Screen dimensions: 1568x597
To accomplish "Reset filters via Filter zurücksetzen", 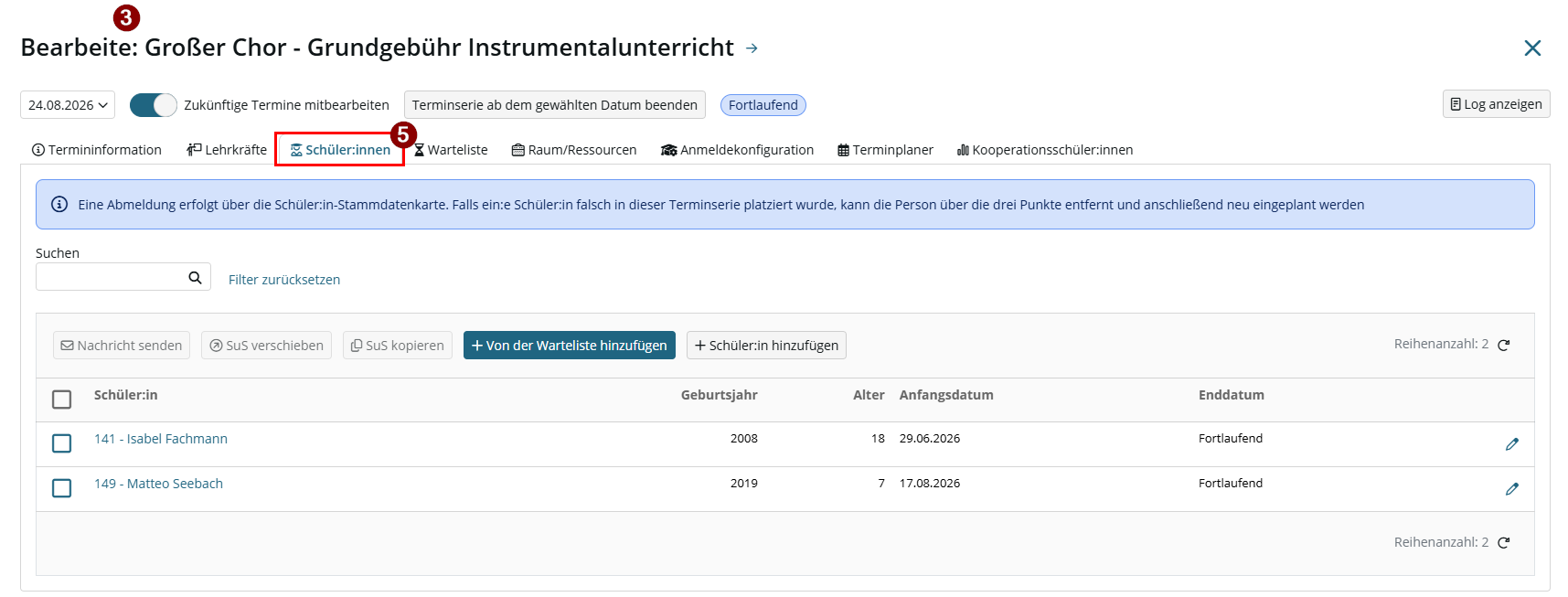I will (x=284, y=280).
